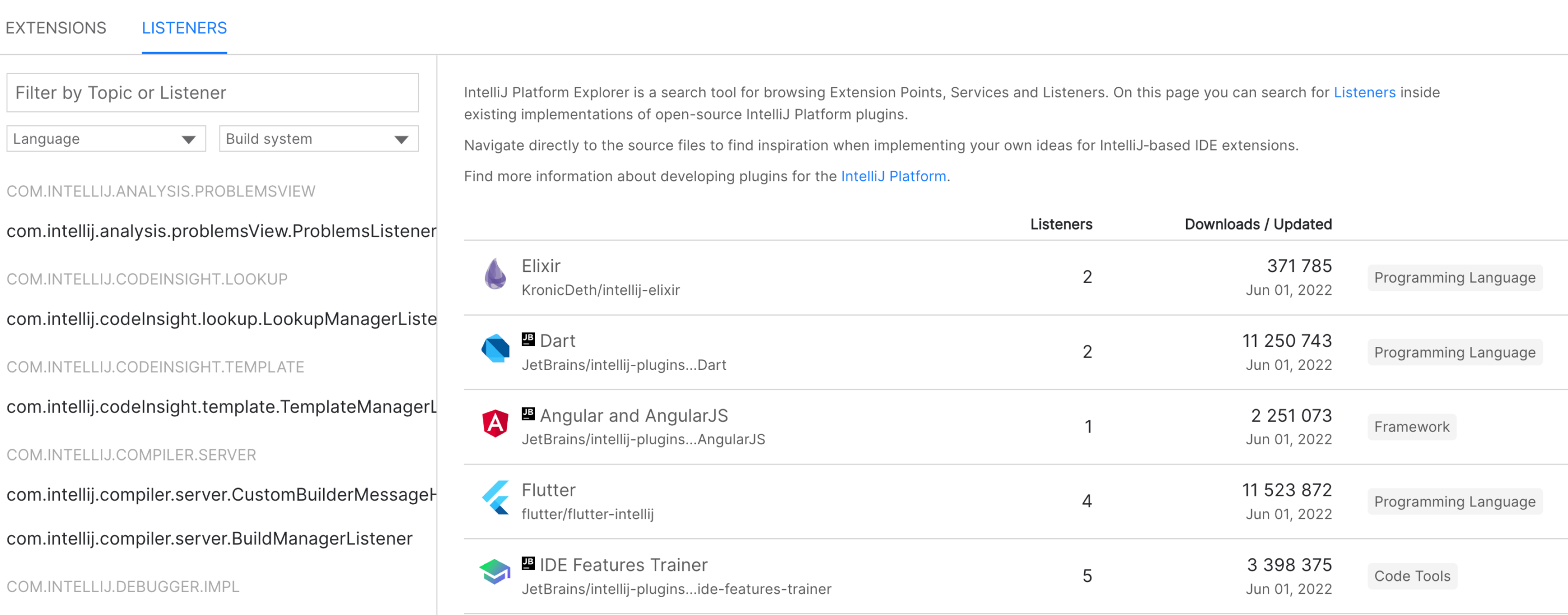Click the Flutter plugin logo icon
The image size is (1568, 615).
pos(496,497)
